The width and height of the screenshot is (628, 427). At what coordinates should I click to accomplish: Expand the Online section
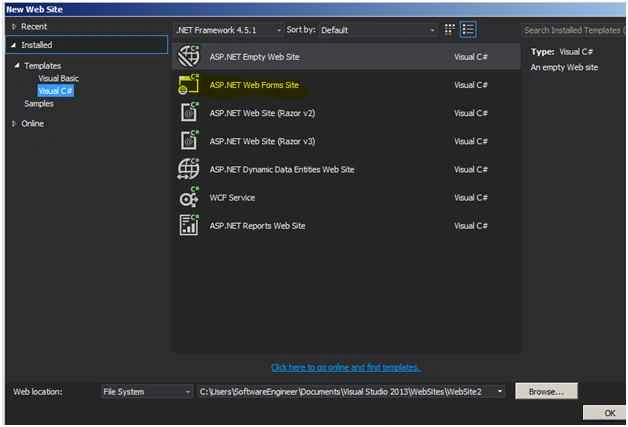pos(14,123)
